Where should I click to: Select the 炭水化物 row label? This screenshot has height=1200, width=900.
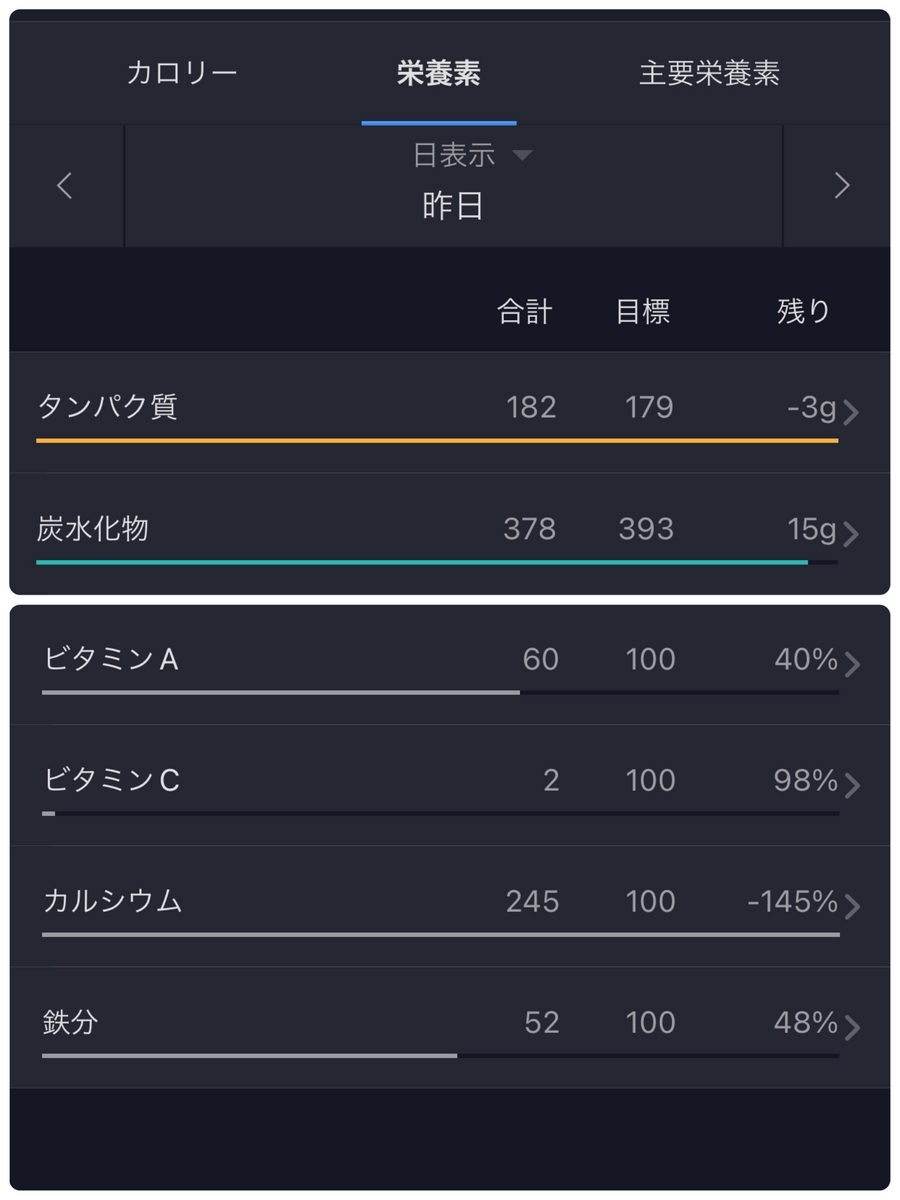click(x=92, y=528)
